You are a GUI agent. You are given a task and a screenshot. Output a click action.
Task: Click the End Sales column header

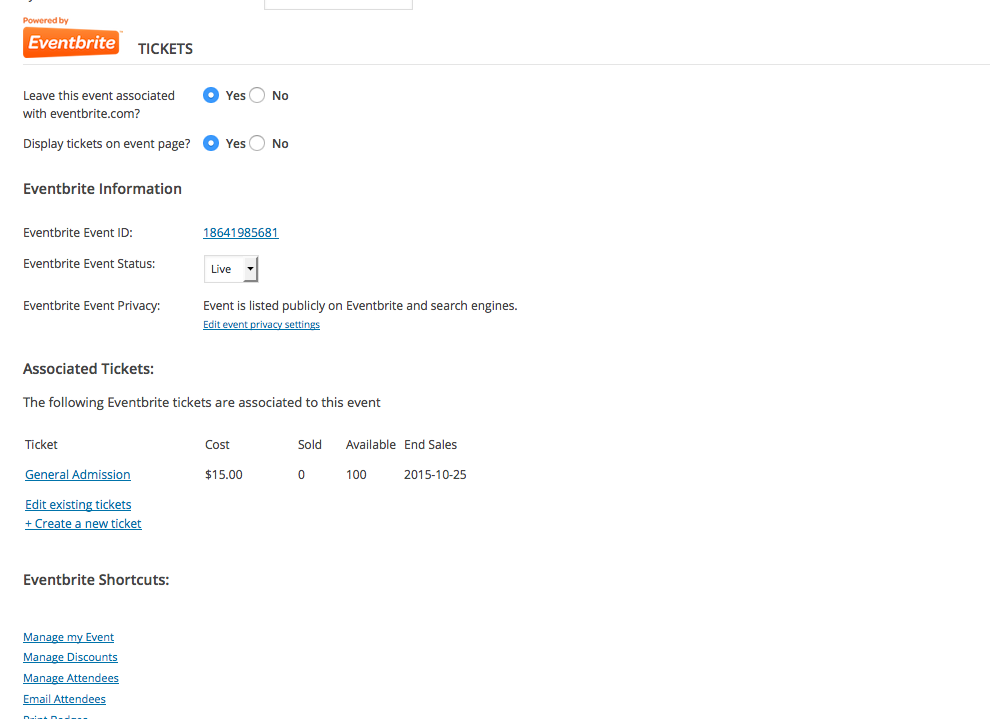click(431, 445)
